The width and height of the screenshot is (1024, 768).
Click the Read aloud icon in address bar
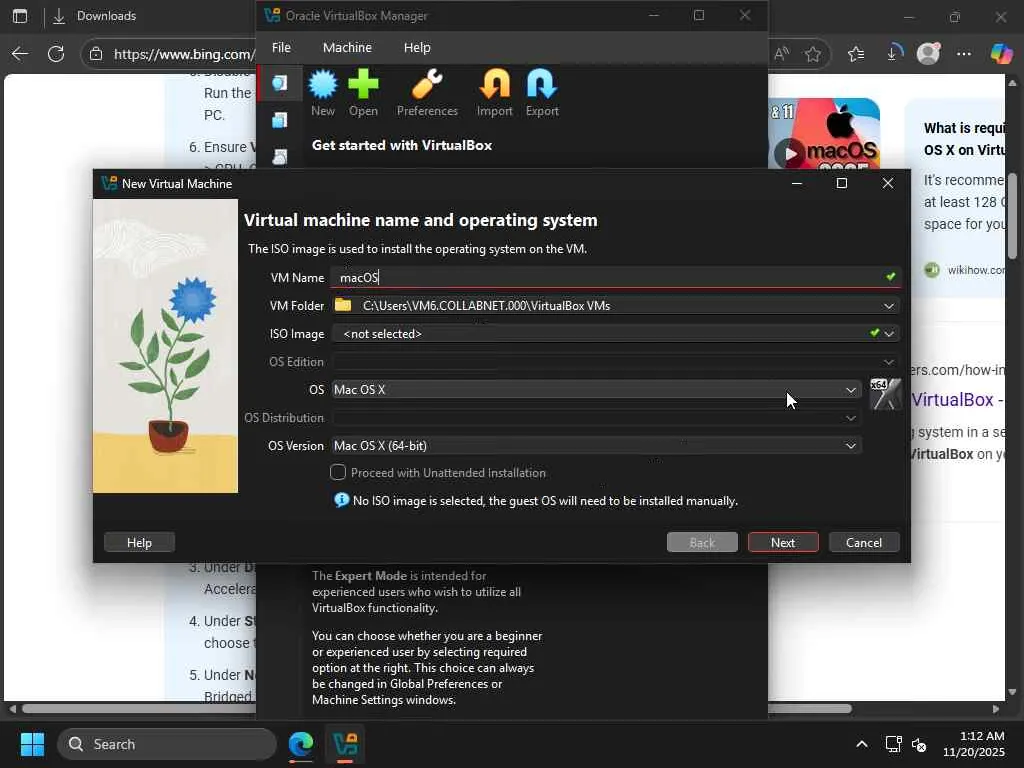pyautogui.click(x=782, y=54)
